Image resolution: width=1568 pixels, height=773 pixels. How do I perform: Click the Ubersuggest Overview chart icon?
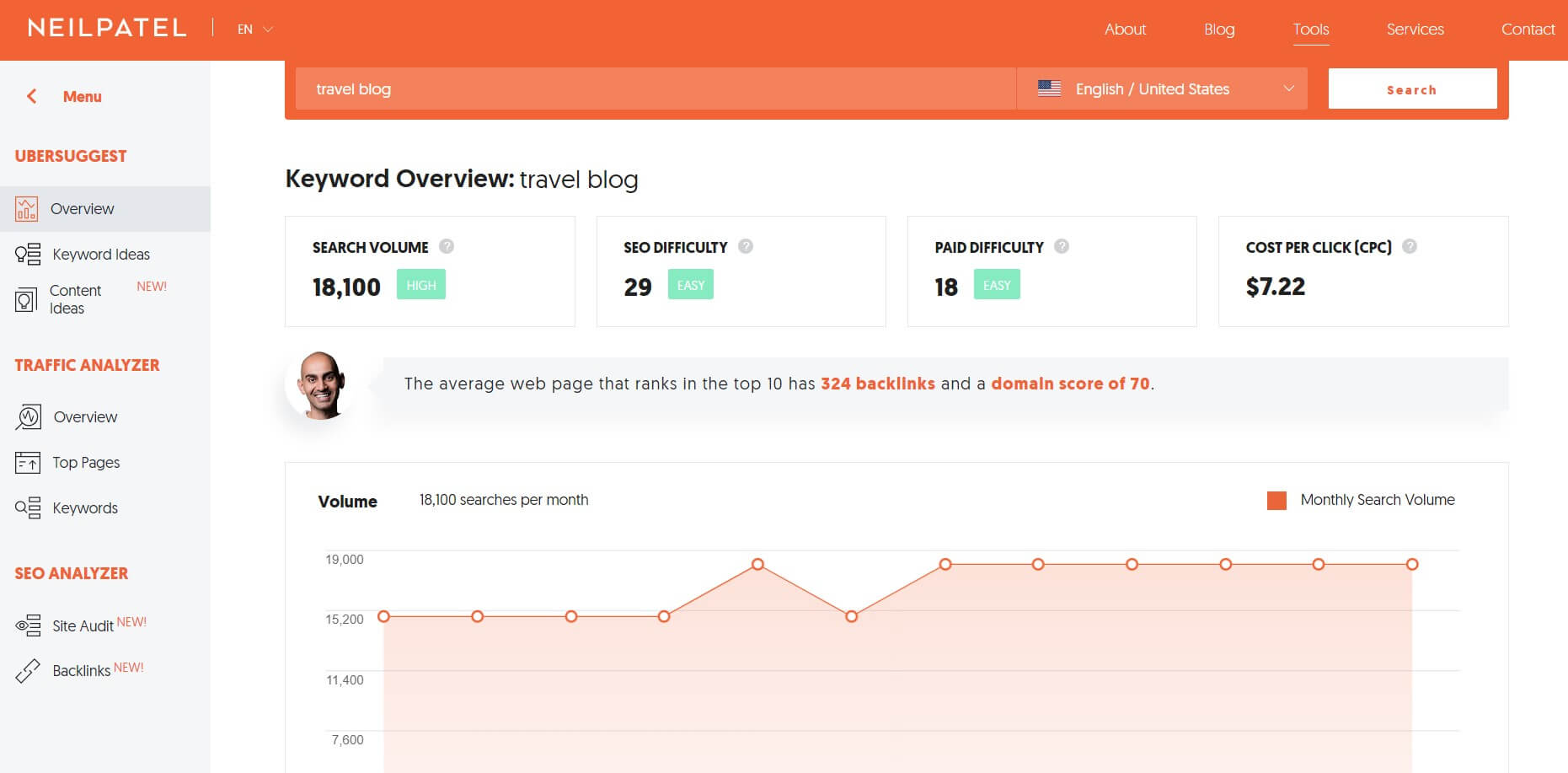click(26, 208)
